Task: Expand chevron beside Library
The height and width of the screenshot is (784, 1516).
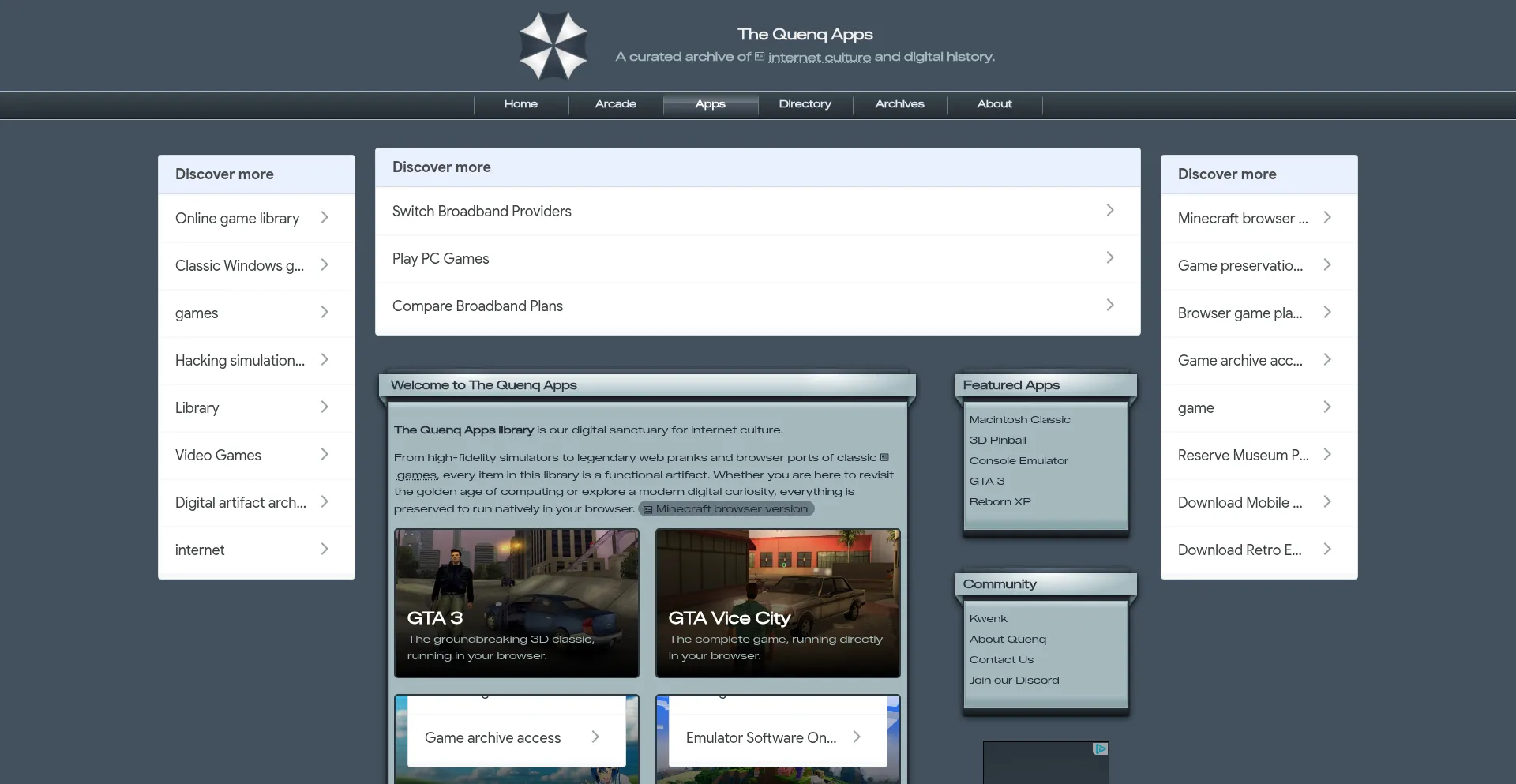Action: (325, 407)
